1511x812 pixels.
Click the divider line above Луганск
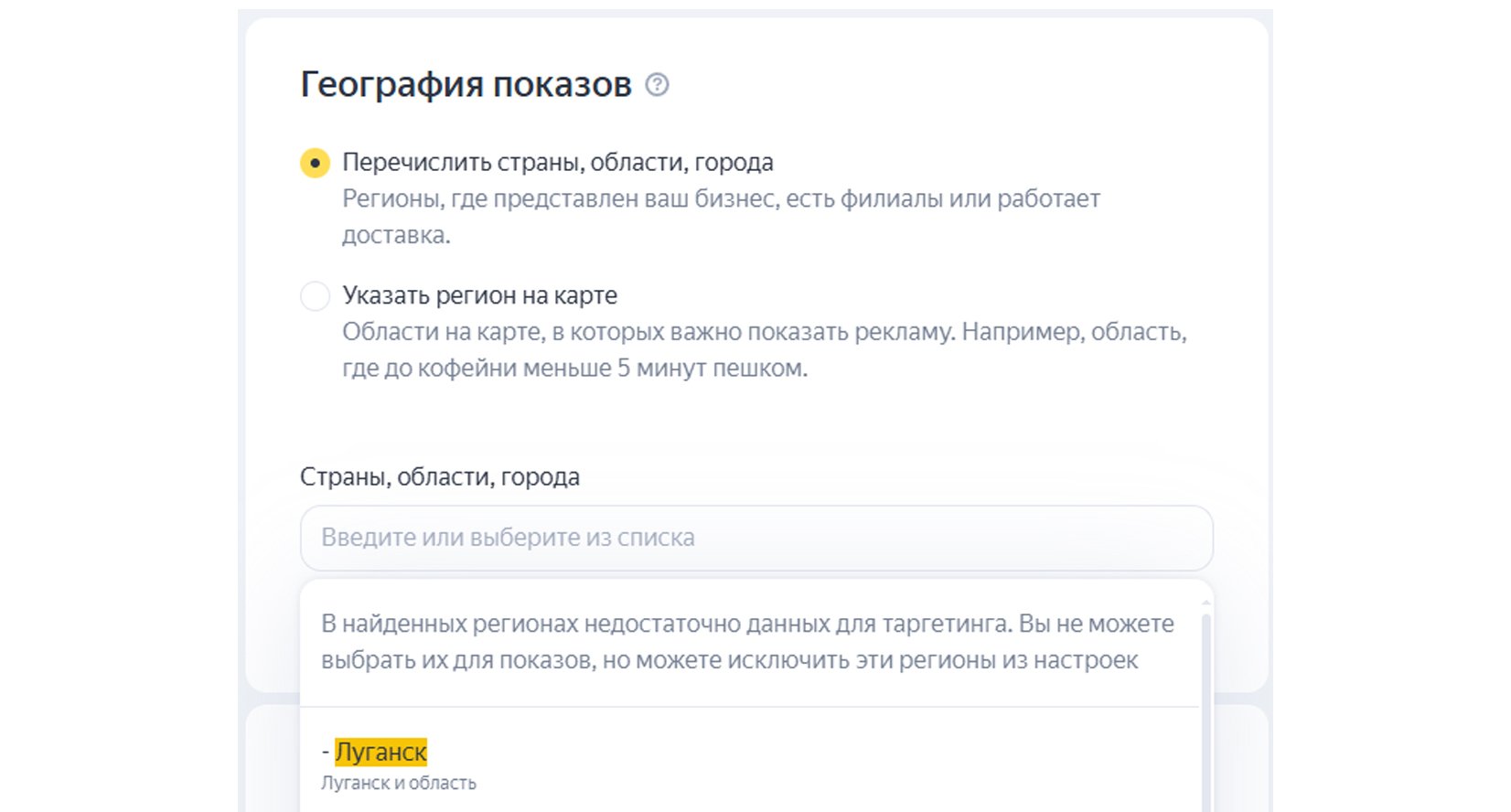748,707
